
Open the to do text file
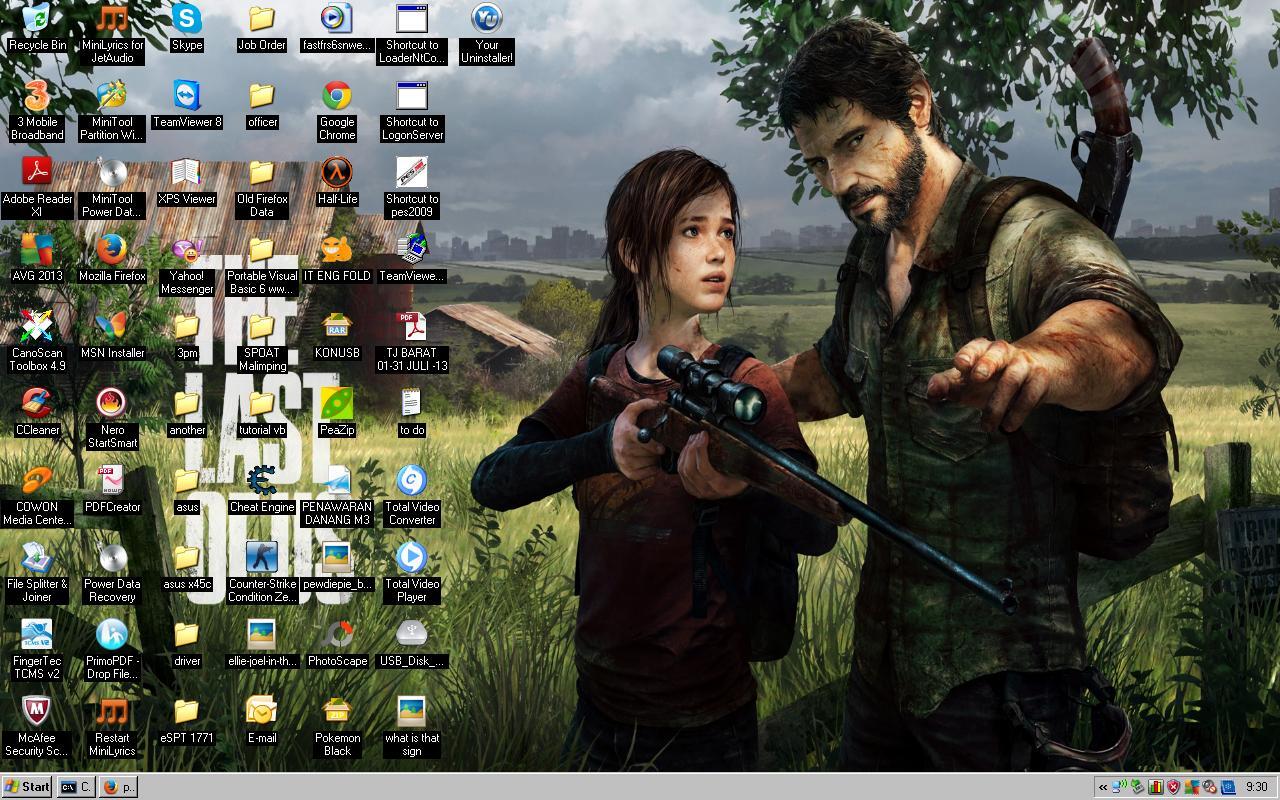412,403
